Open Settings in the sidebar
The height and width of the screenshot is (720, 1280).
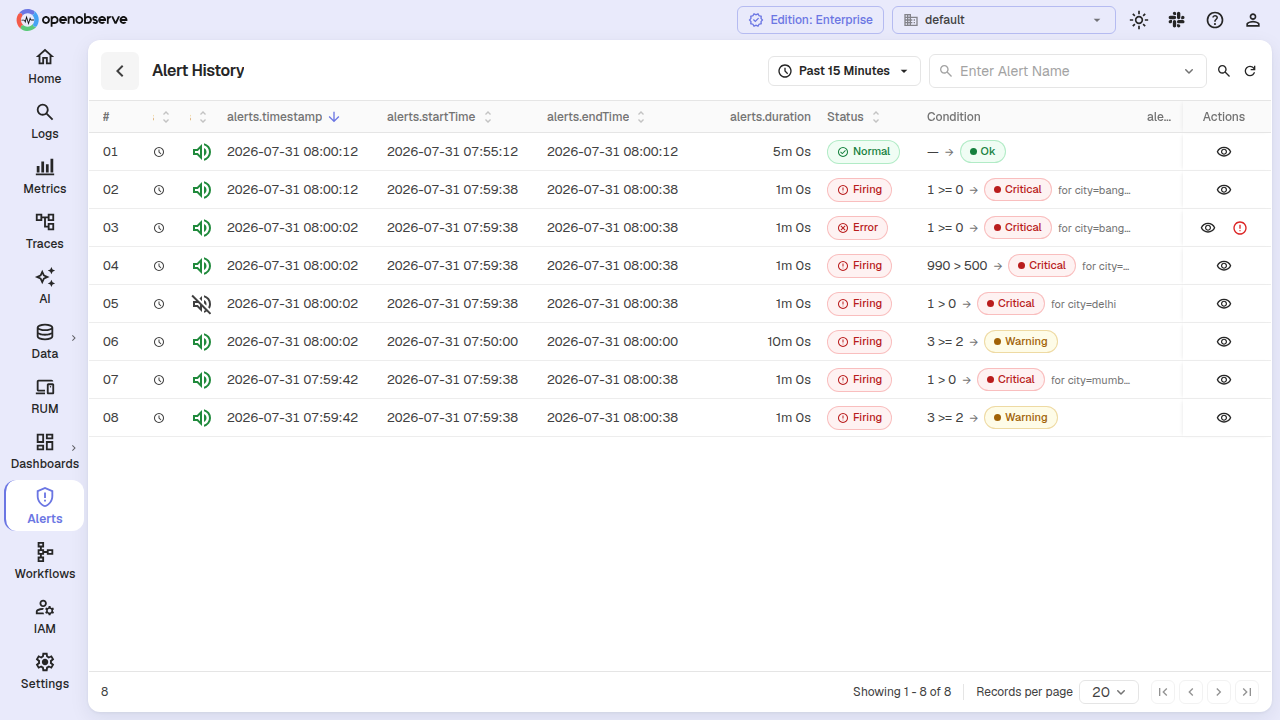point(45,672)
